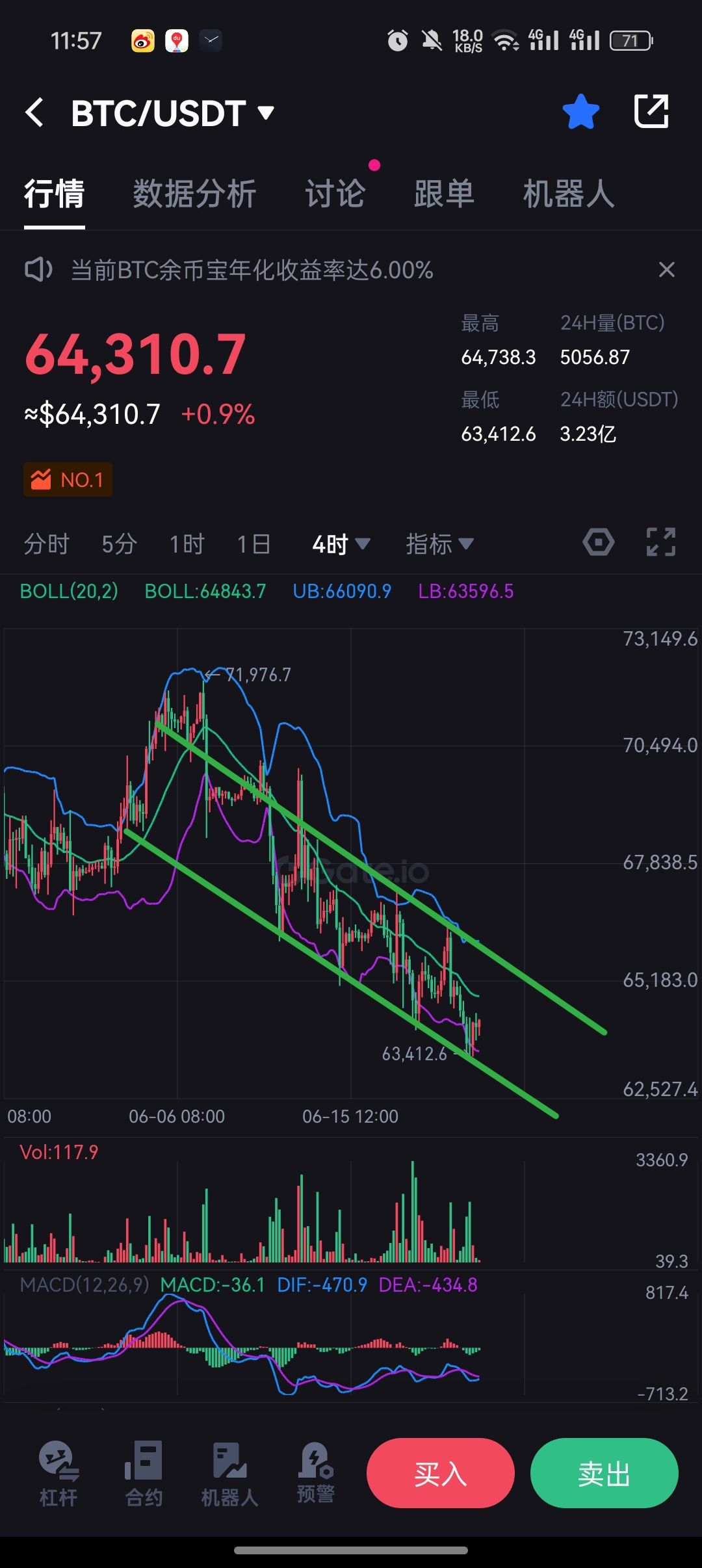Tap the Weibo notification icon
The image size is (702, 1568).
point(142,41)
